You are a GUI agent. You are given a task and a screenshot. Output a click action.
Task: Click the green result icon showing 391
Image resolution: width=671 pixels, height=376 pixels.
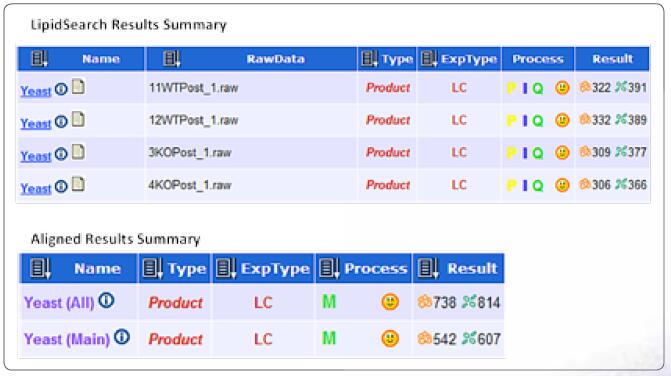tap(621, 87)
